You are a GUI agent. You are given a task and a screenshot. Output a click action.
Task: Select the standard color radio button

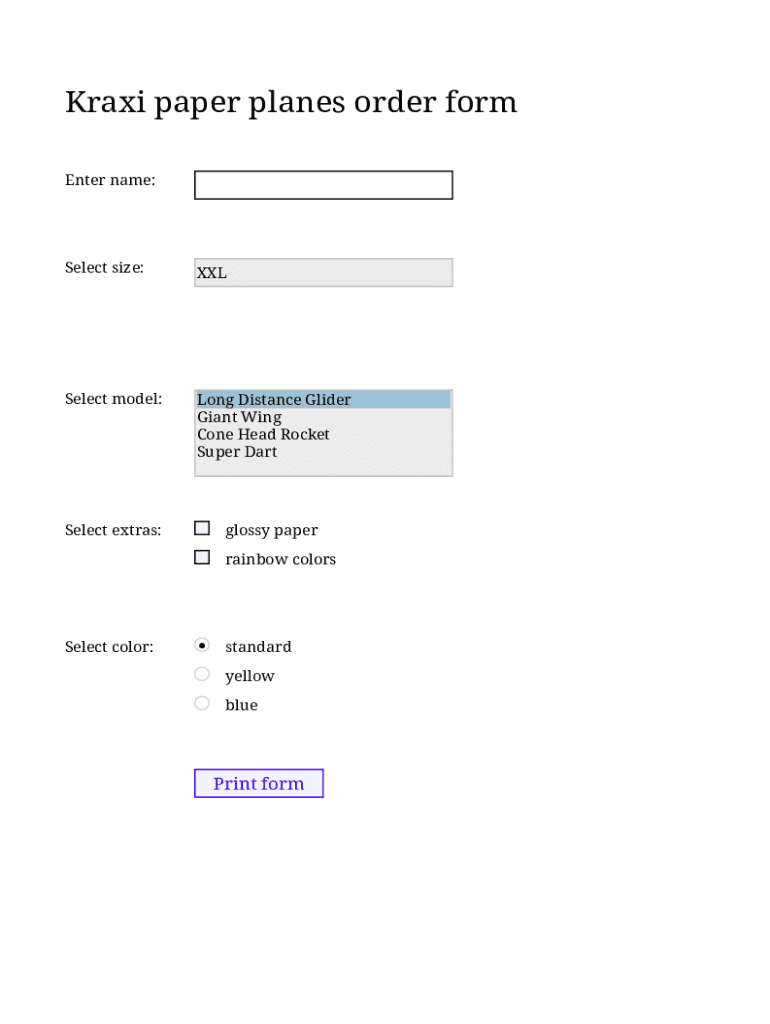[202, 645]
